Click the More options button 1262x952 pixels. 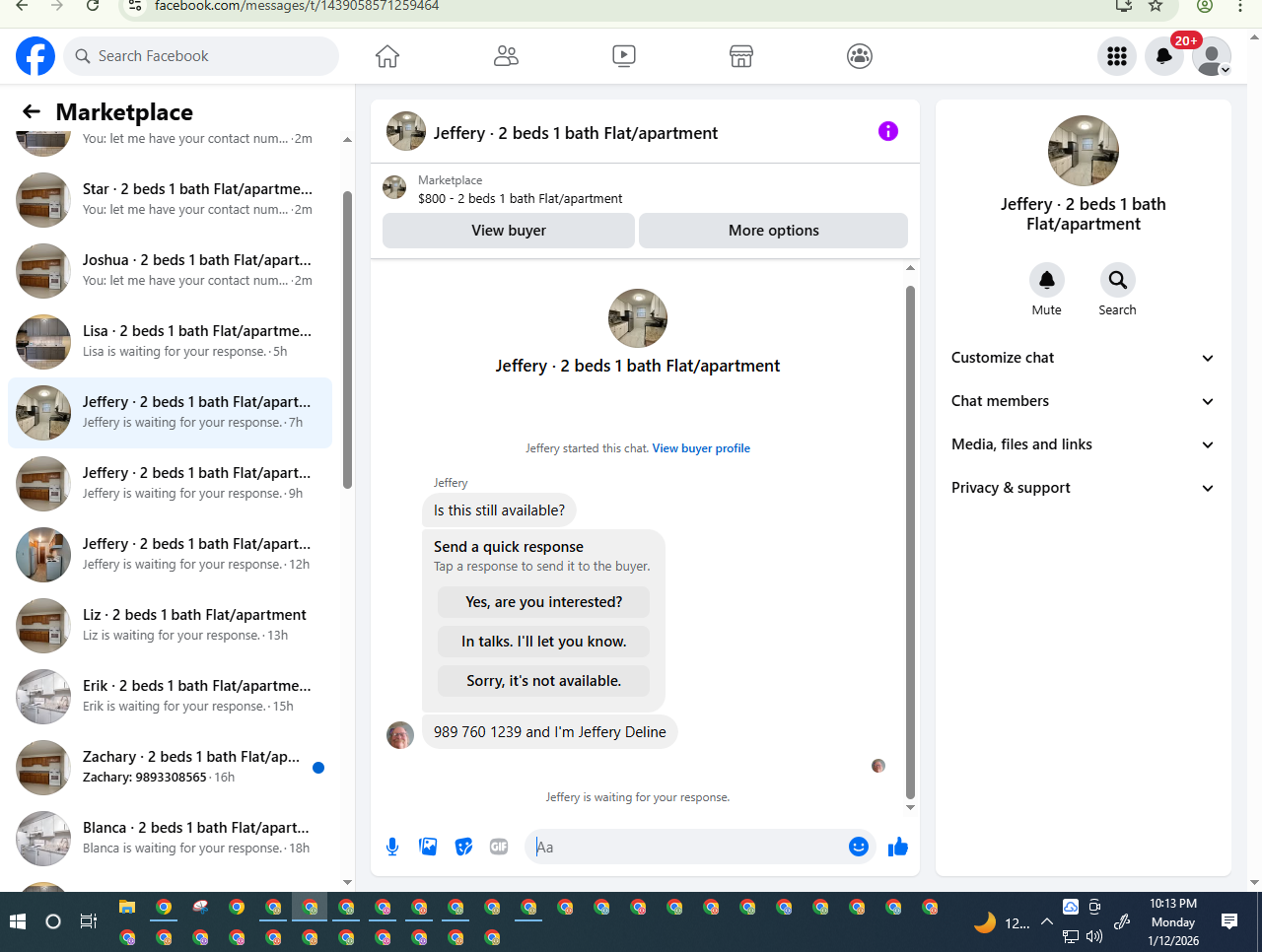coord(774,231)
